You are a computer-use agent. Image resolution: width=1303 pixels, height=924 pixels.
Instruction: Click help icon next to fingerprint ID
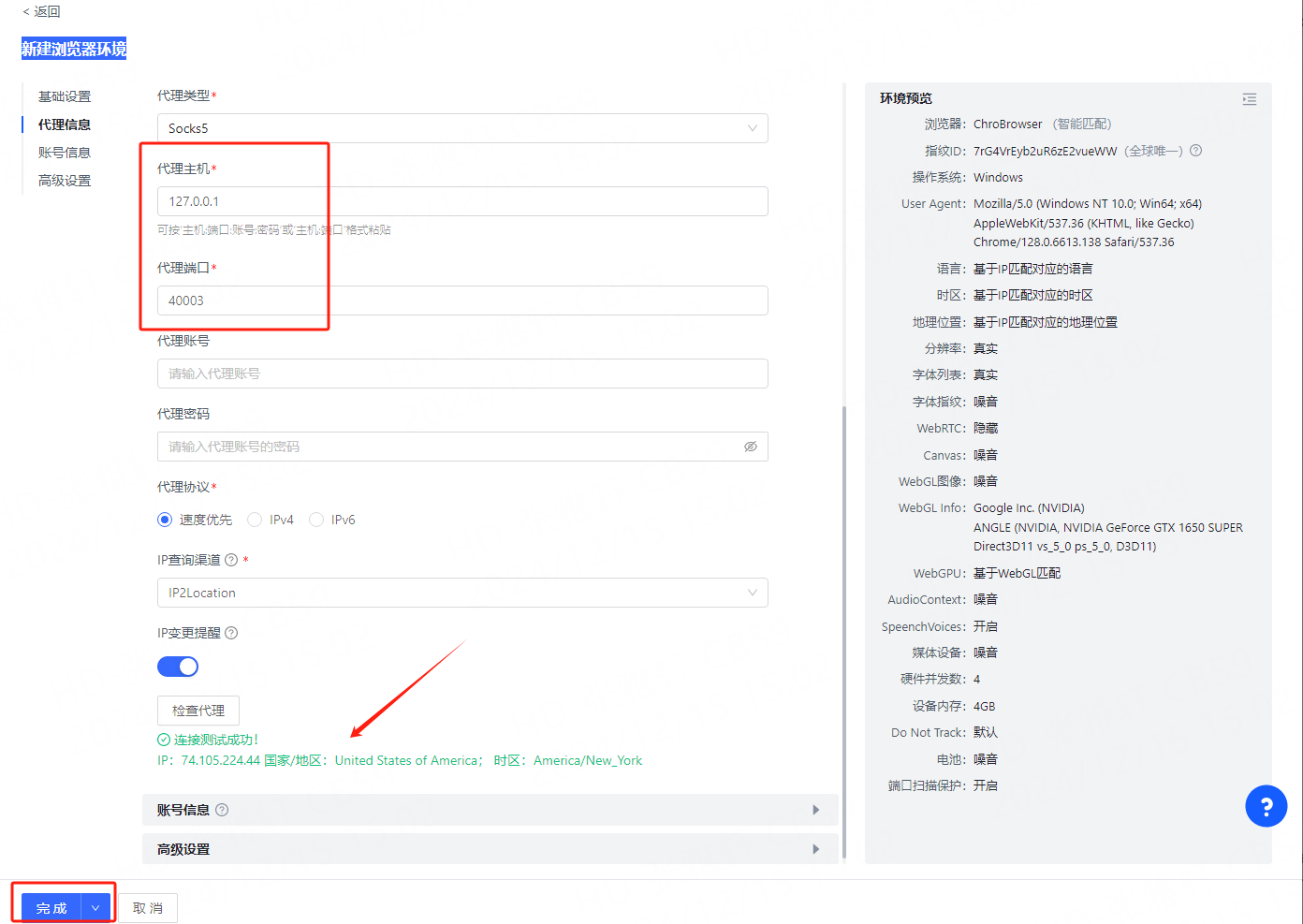point(1195,151)
